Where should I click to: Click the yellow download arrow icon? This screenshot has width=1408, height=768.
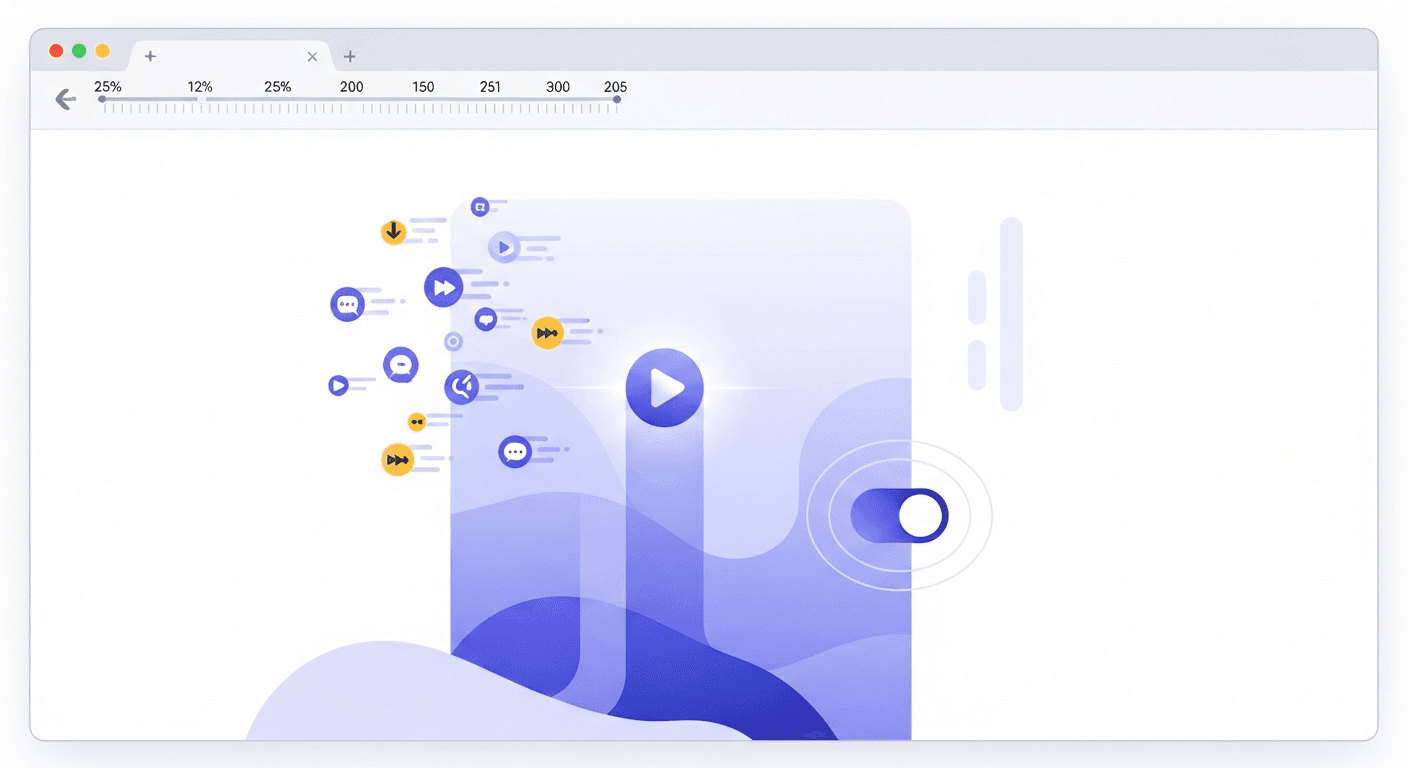click(393, 231)
